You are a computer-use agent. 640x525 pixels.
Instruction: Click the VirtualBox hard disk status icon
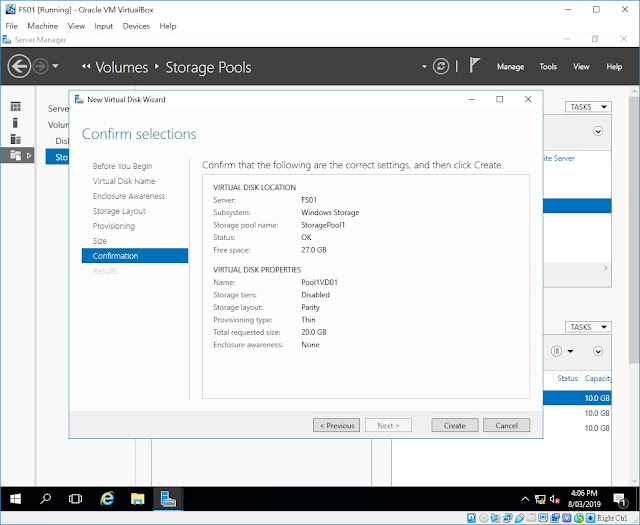pyautogui.click(x=471, y=518)
